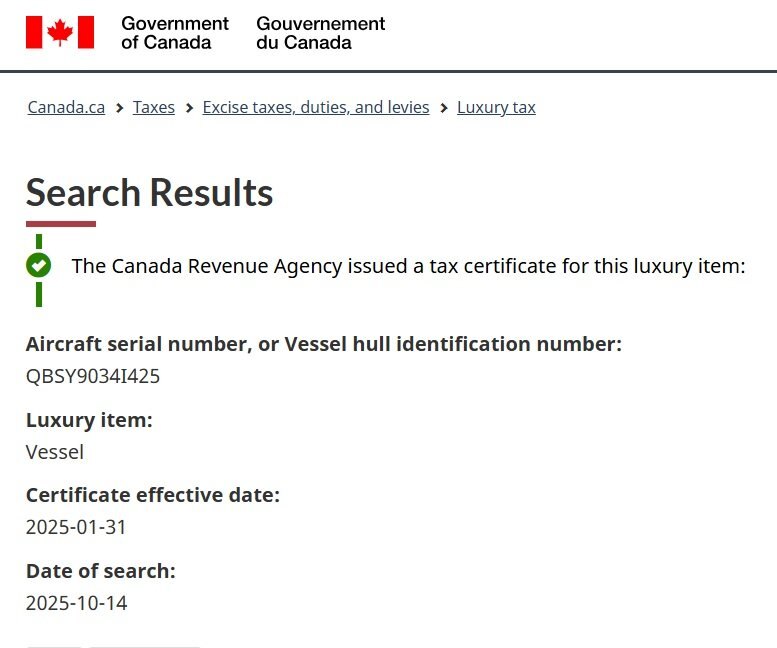The image size is (777, 648).
Task: Open Excise taxes, duties, and levies link
Action: (316, 108)
